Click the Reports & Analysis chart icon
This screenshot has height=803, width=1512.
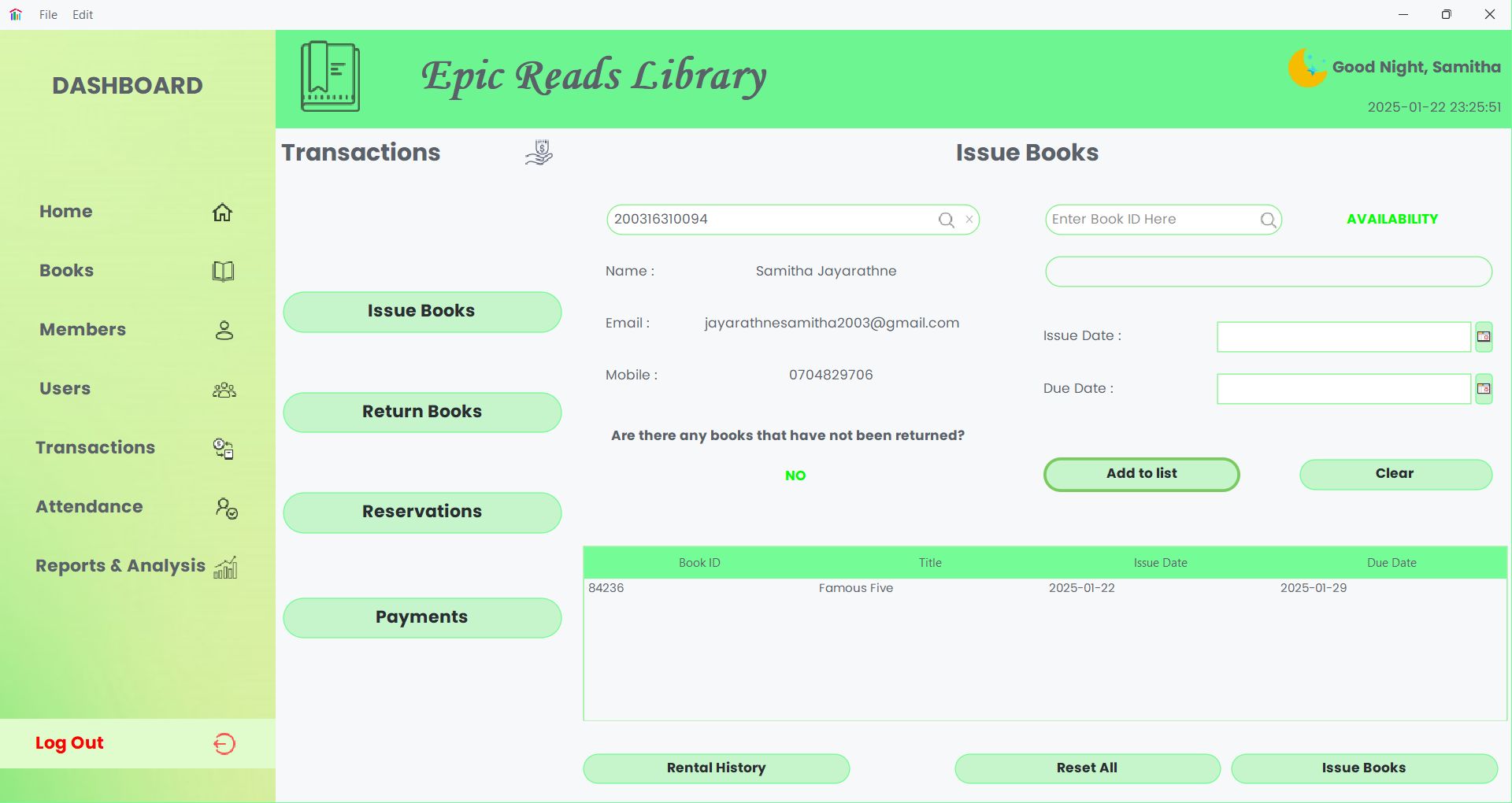click(225, 567)
